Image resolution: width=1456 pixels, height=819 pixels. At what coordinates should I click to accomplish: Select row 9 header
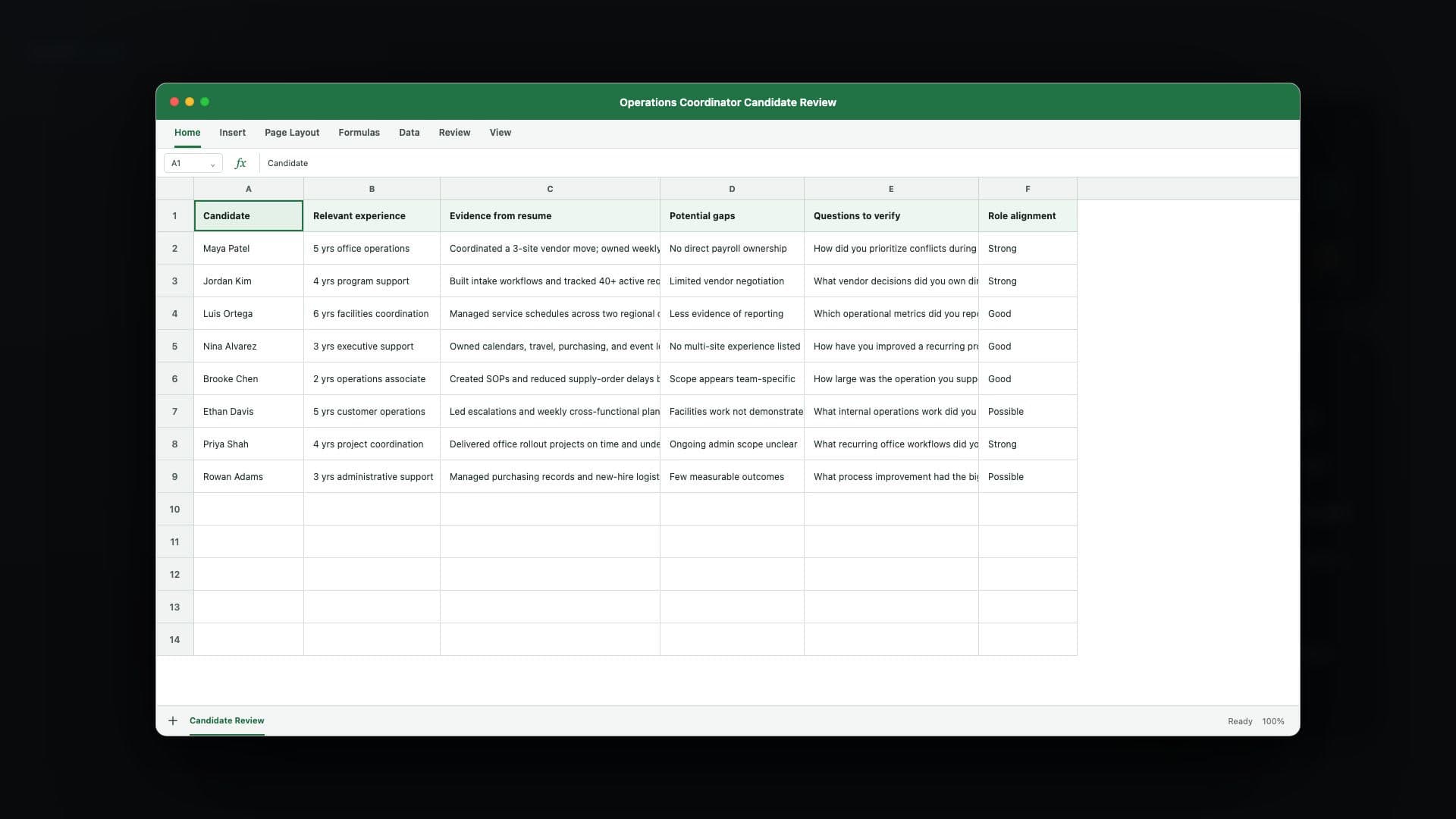[174, 477]
